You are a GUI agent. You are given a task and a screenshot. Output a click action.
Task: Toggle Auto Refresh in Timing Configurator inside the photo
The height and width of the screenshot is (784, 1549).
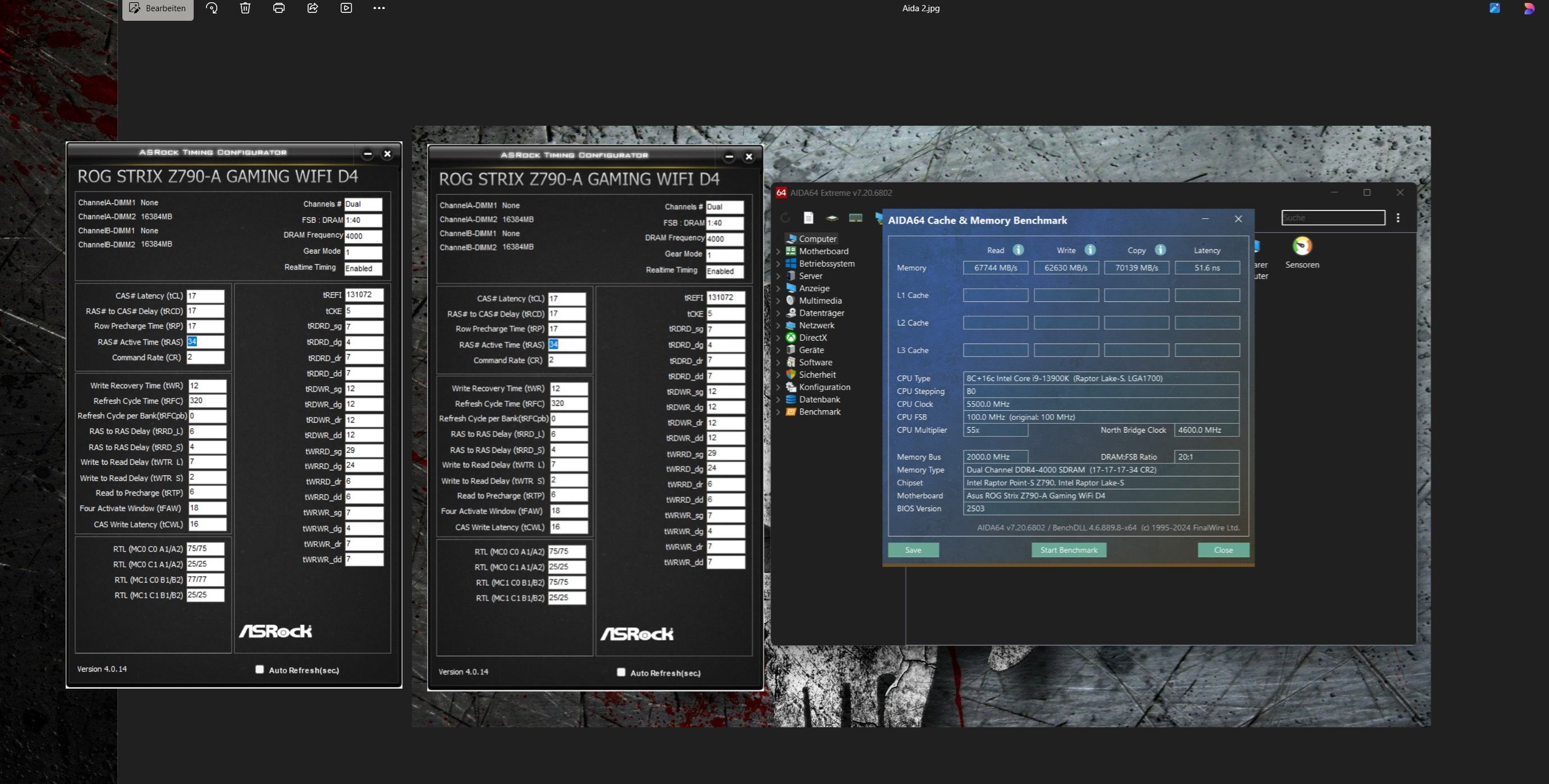click(621, 672)
